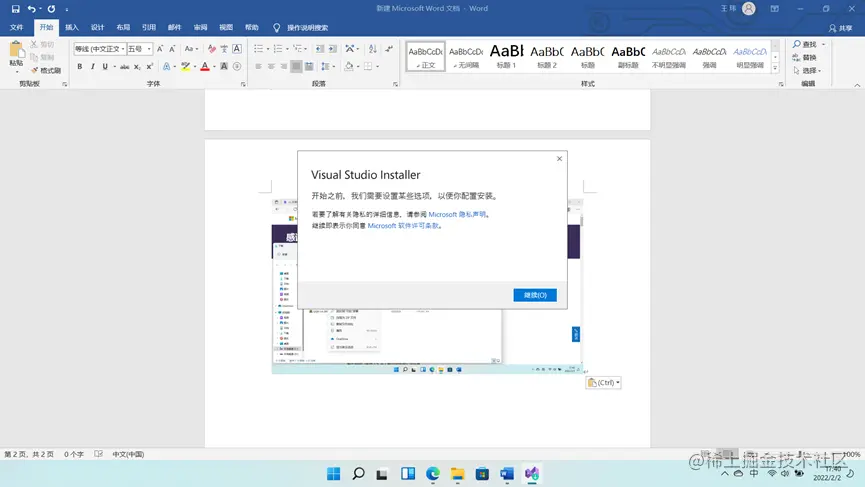865x487 pixels.
Task: Switch to the 插入 tab
Action: point(72,28)
